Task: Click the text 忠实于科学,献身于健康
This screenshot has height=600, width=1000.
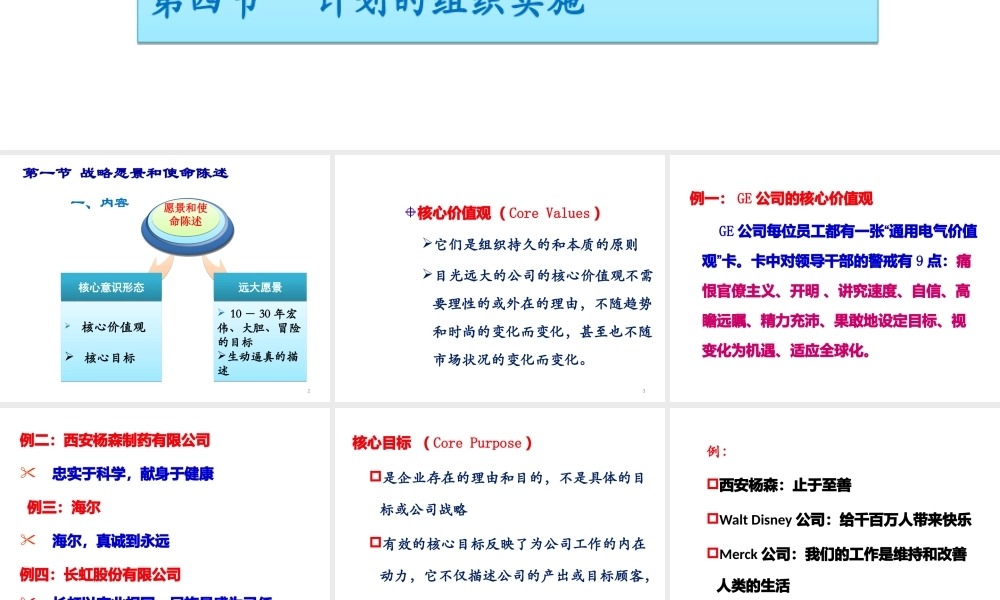Action: tap(133, 474)
